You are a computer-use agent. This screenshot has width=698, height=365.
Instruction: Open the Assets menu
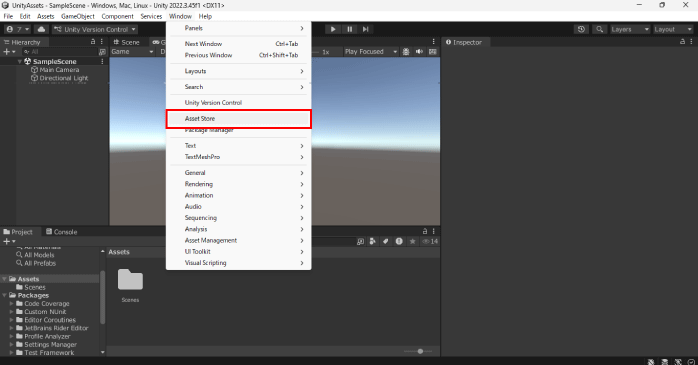(45, 16)
